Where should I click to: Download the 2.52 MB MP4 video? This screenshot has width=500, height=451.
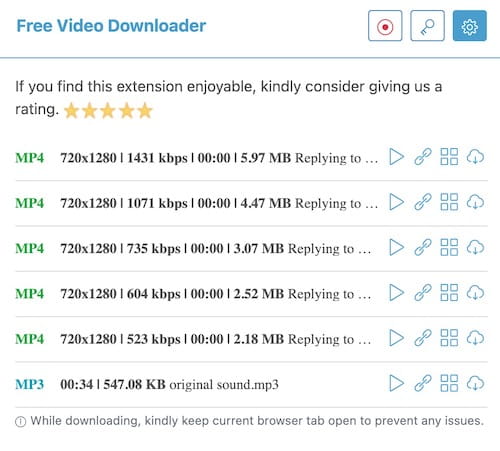click(x=475, y=293)
